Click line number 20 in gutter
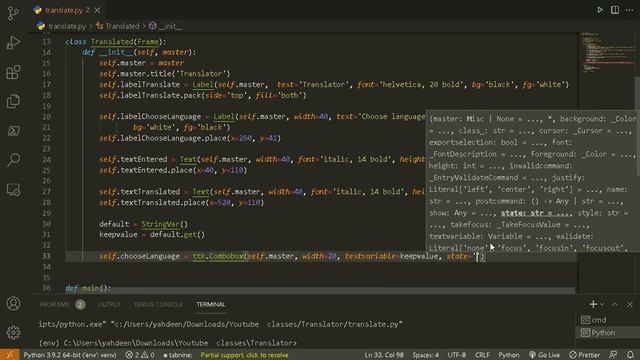 tap(46, 117)
